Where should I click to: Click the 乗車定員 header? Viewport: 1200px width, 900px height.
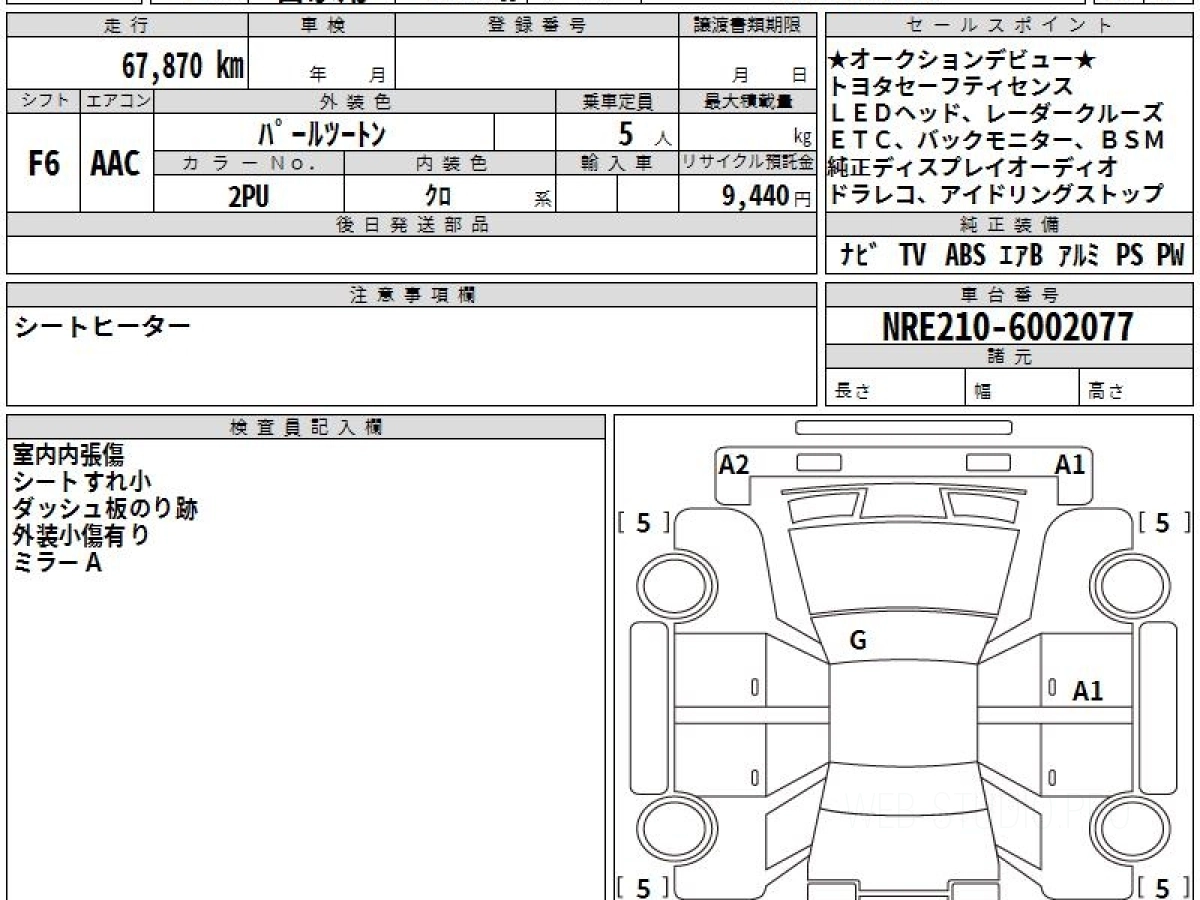tap(617, 101)
